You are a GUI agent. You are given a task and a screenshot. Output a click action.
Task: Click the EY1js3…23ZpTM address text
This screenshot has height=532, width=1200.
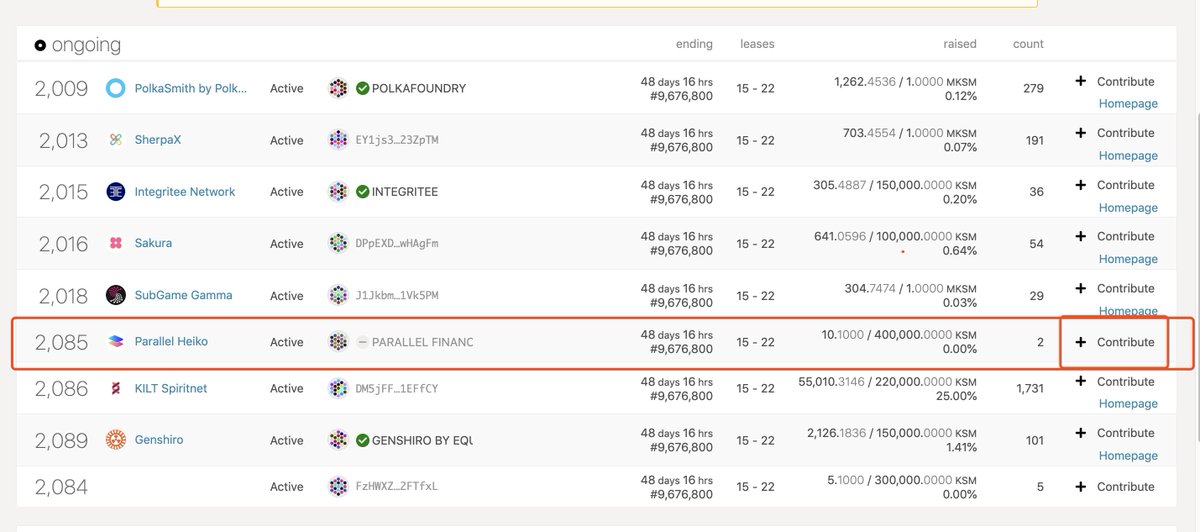click(x=397, y=140)
